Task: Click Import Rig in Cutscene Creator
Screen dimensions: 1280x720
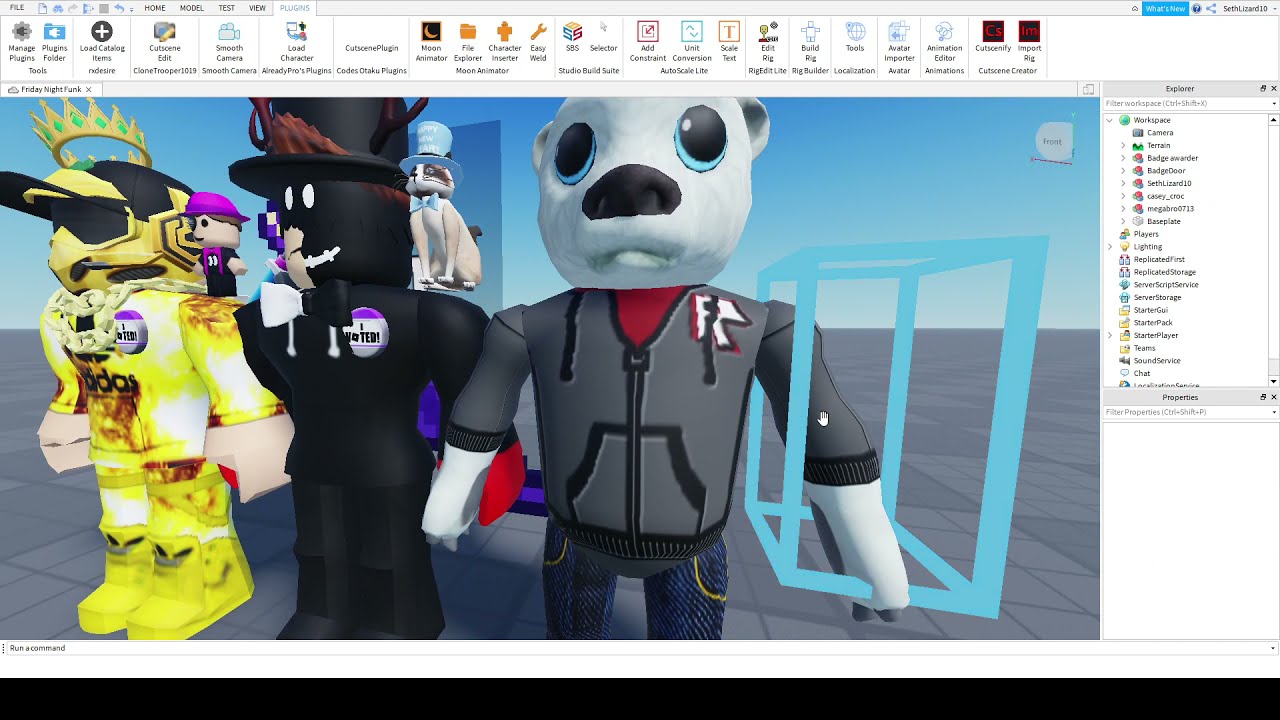Action: 1029,42
